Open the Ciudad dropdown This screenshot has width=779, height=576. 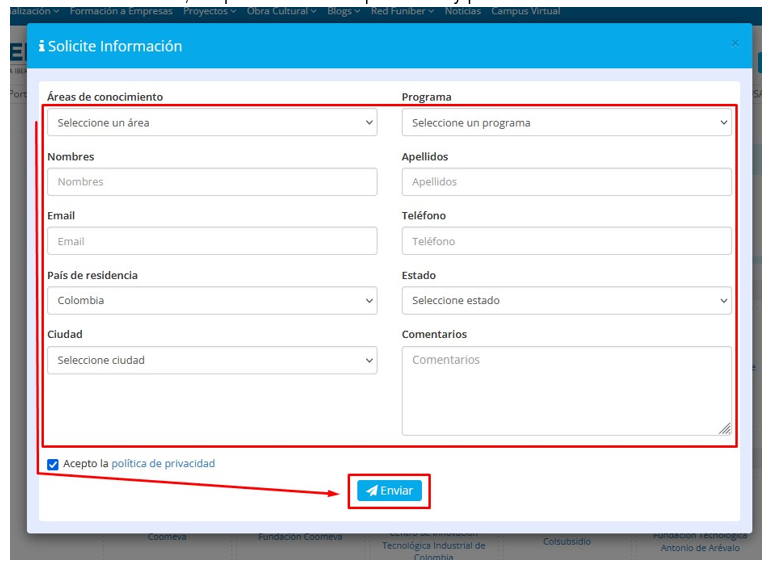tap(212, 360)
